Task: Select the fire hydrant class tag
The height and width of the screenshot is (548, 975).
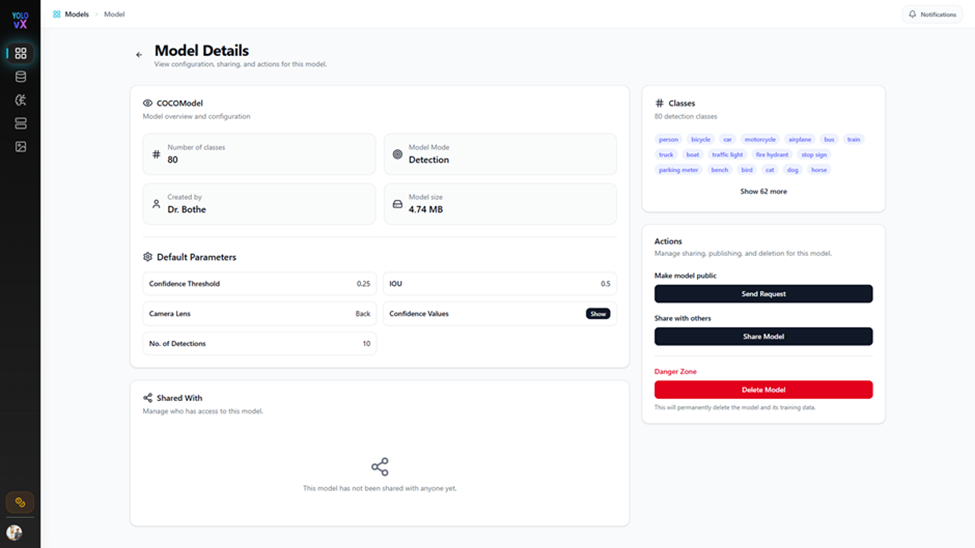Action: [772, 154]
